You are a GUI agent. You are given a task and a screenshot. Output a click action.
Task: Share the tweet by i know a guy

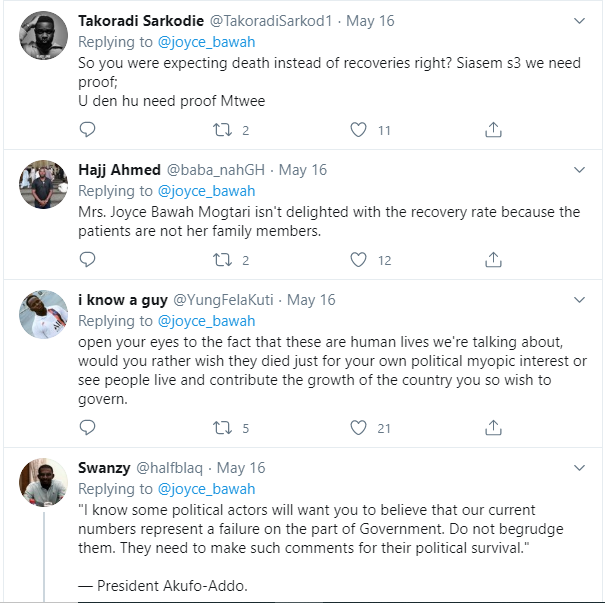pyautogui.click(x=493, y=428)
